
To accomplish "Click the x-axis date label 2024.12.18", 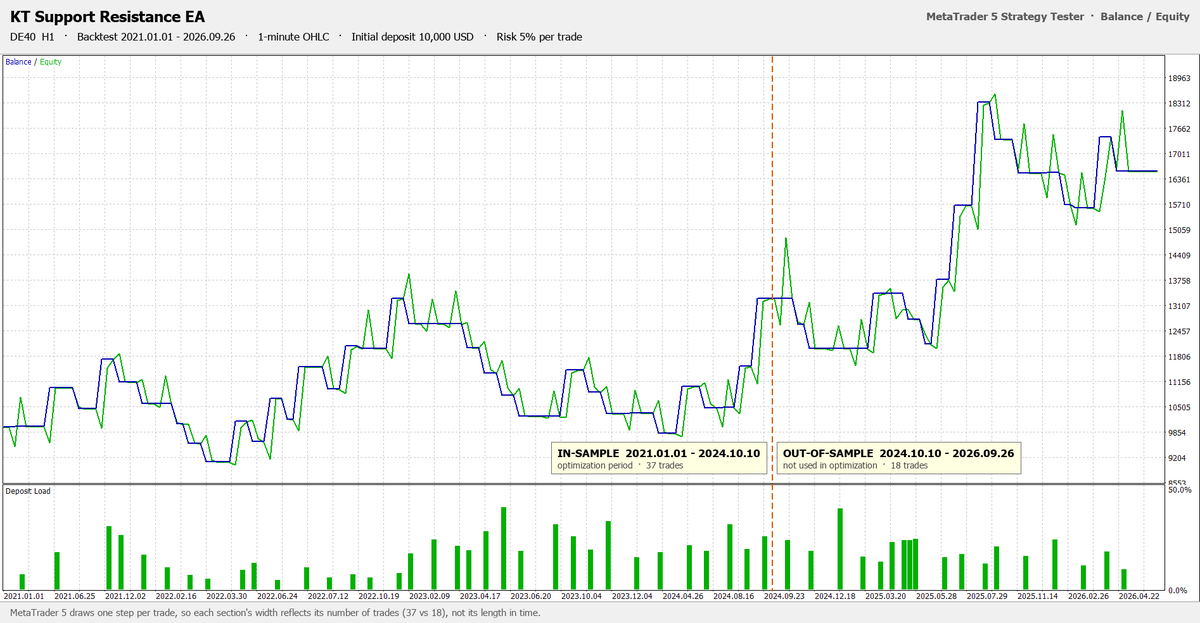I will pyautogui.click(x=835, y=596).
